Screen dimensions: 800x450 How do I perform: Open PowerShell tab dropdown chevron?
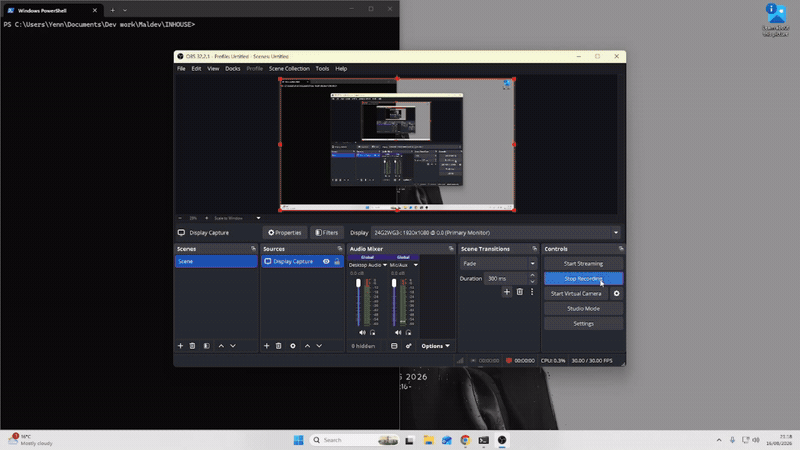coord(125,10)
